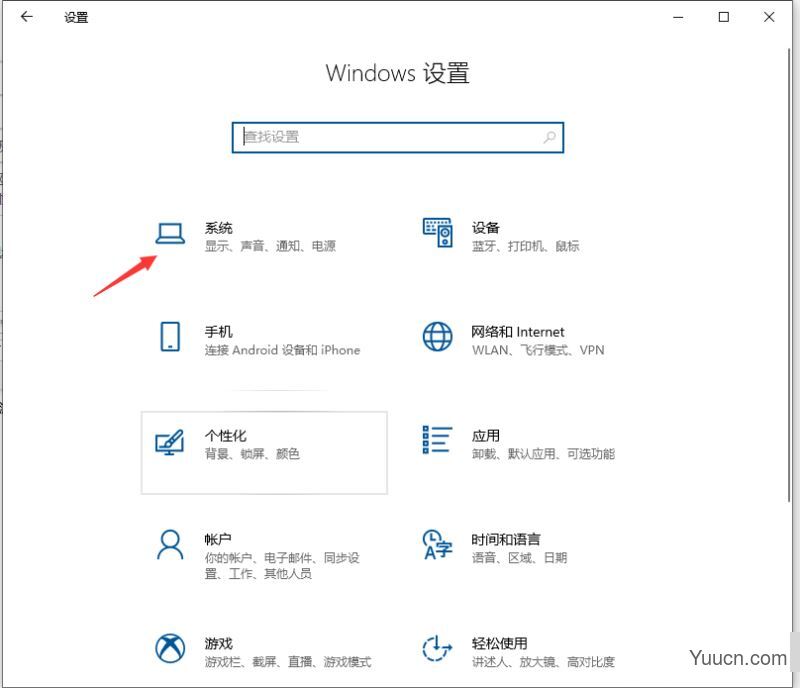Open the Network globe icon
The height and width of the screenshot is (688, 800).
pyautogui.click(x=437, y=336)
